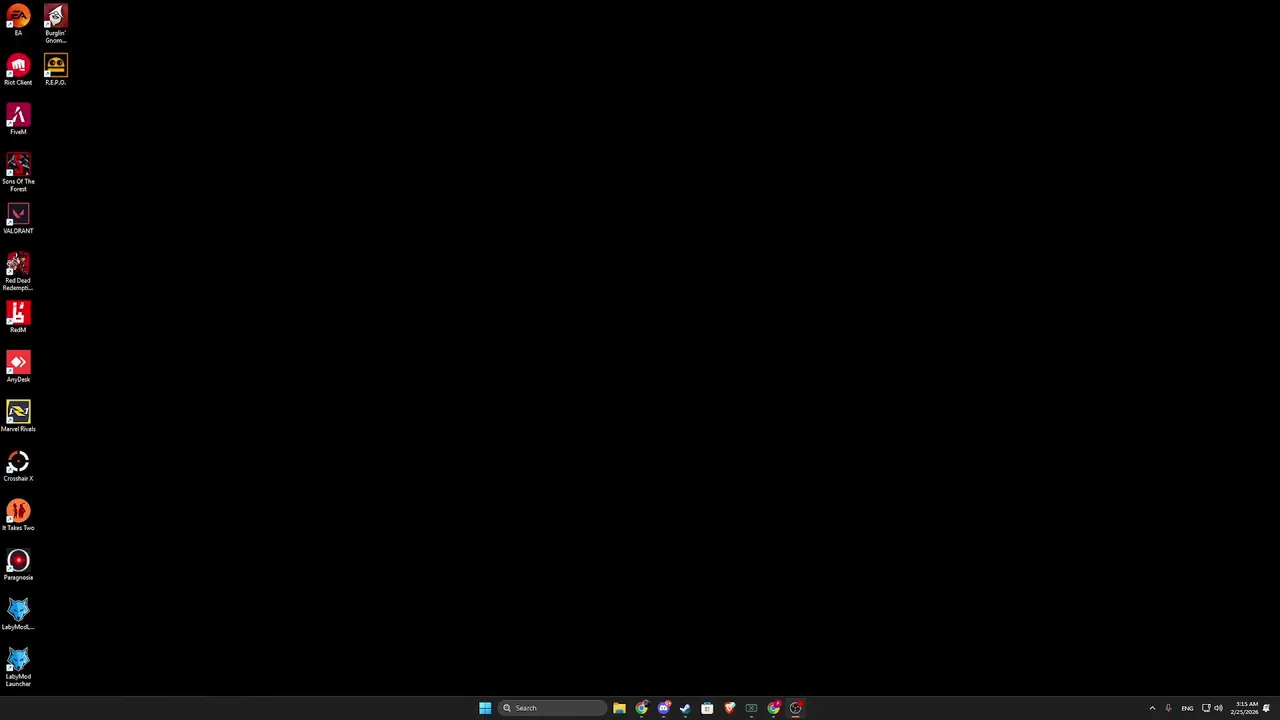Image resolution: width=1280 pixels, height=720 pixels.
Task: Select the AnyDesk desktop shortcut
Action: 18,367
